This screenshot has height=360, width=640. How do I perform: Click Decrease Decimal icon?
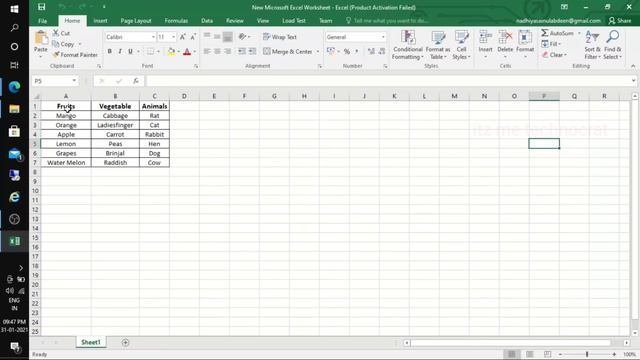pos(382,51)
